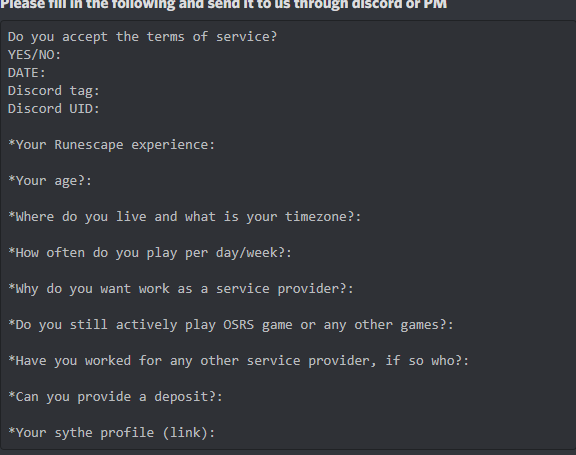Click the timezone question line
This screenshot has width=576, height=455.
tap(185, 217)
